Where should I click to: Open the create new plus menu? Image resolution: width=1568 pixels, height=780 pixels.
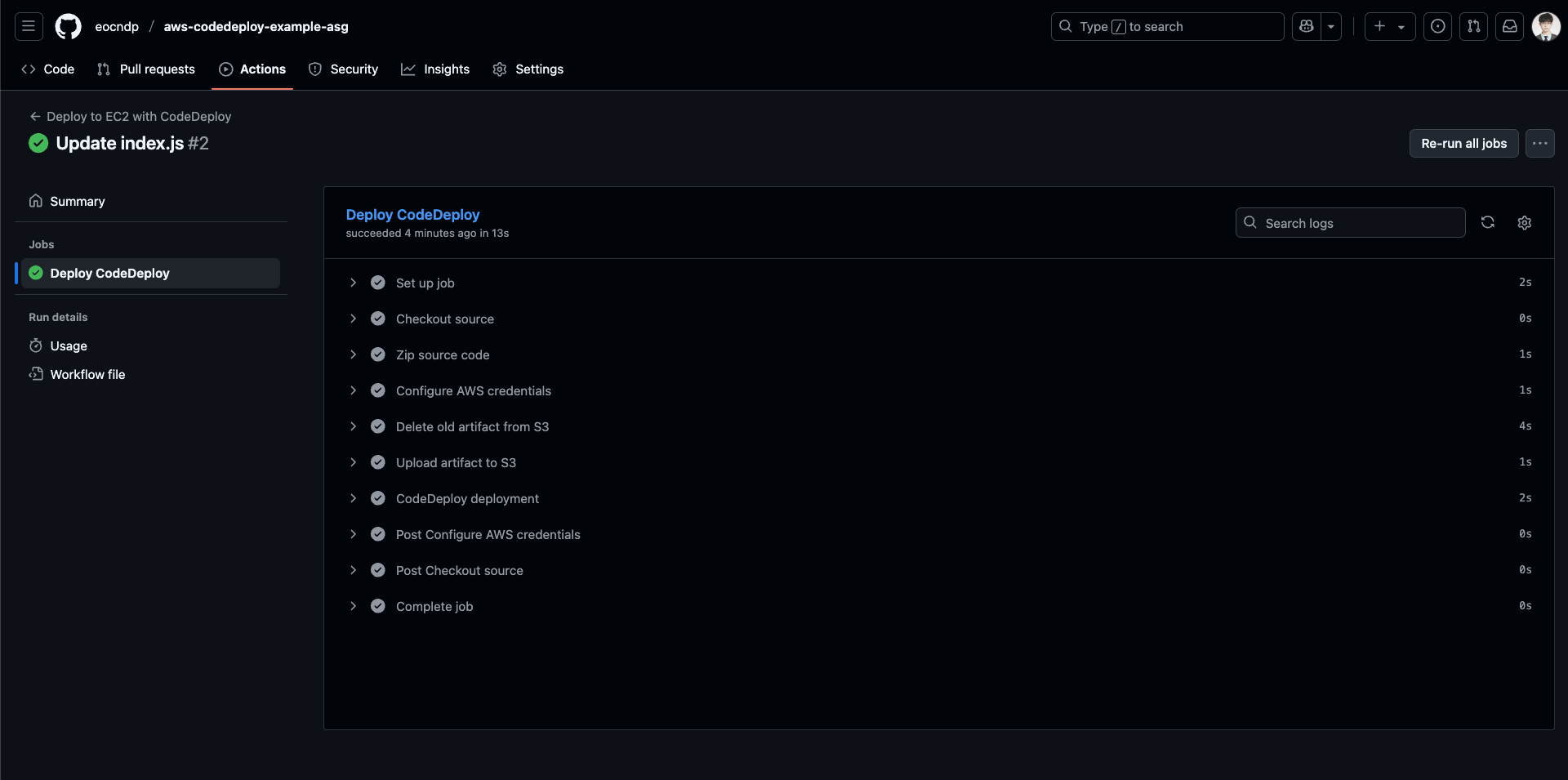click(x=1390, y=26)
